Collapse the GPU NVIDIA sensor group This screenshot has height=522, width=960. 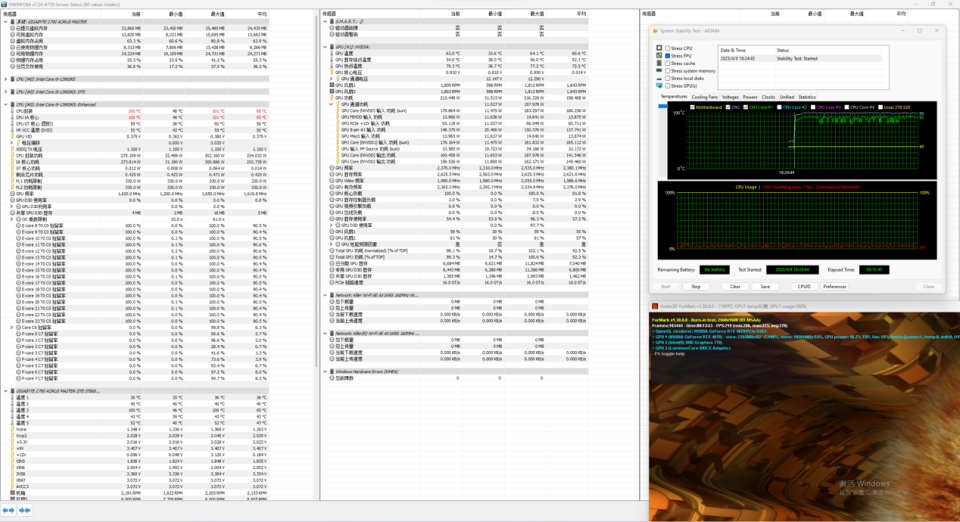click(327, 46)
